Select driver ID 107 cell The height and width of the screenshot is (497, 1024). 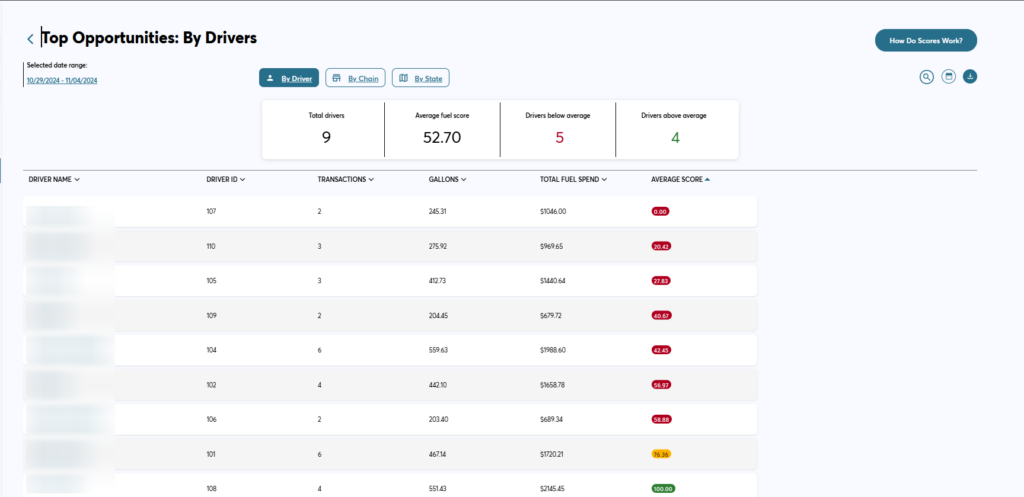click(x=211, y=212)
